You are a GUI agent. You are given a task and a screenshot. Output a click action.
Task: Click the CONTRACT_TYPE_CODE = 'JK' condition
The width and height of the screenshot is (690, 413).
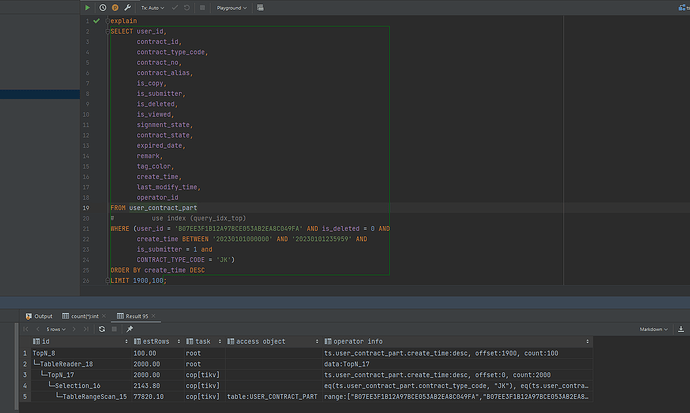(186, 260)
